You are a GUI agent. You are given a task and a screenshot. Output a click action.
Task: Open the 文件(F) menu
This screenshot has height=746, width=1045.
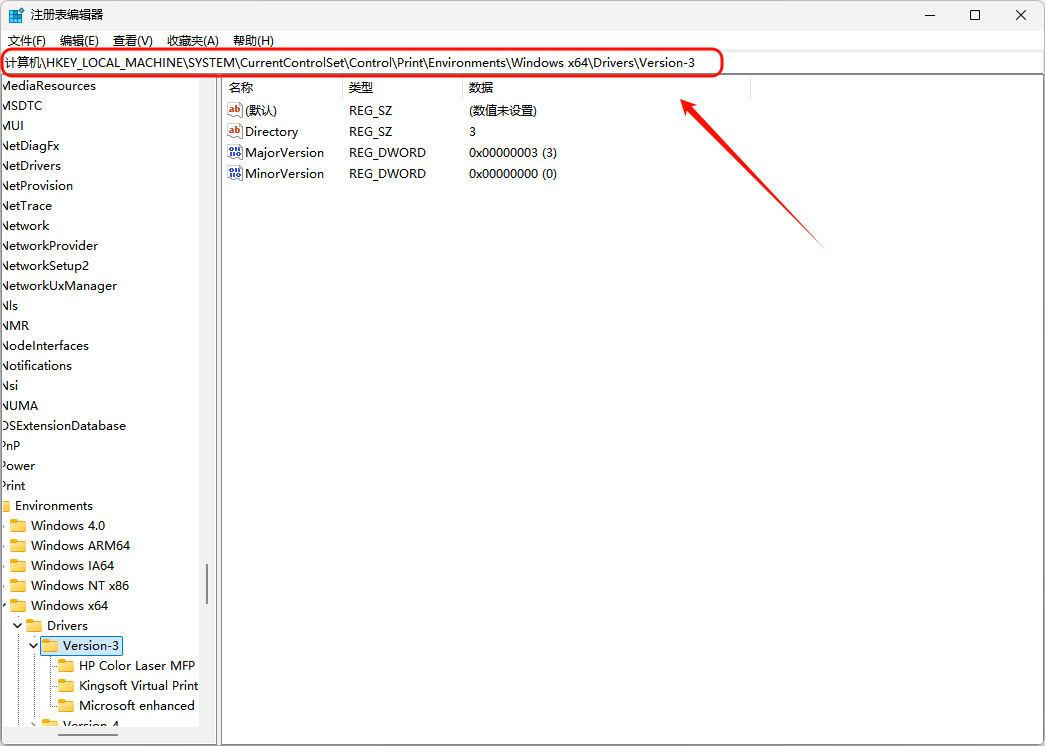[x=27, y=41]
